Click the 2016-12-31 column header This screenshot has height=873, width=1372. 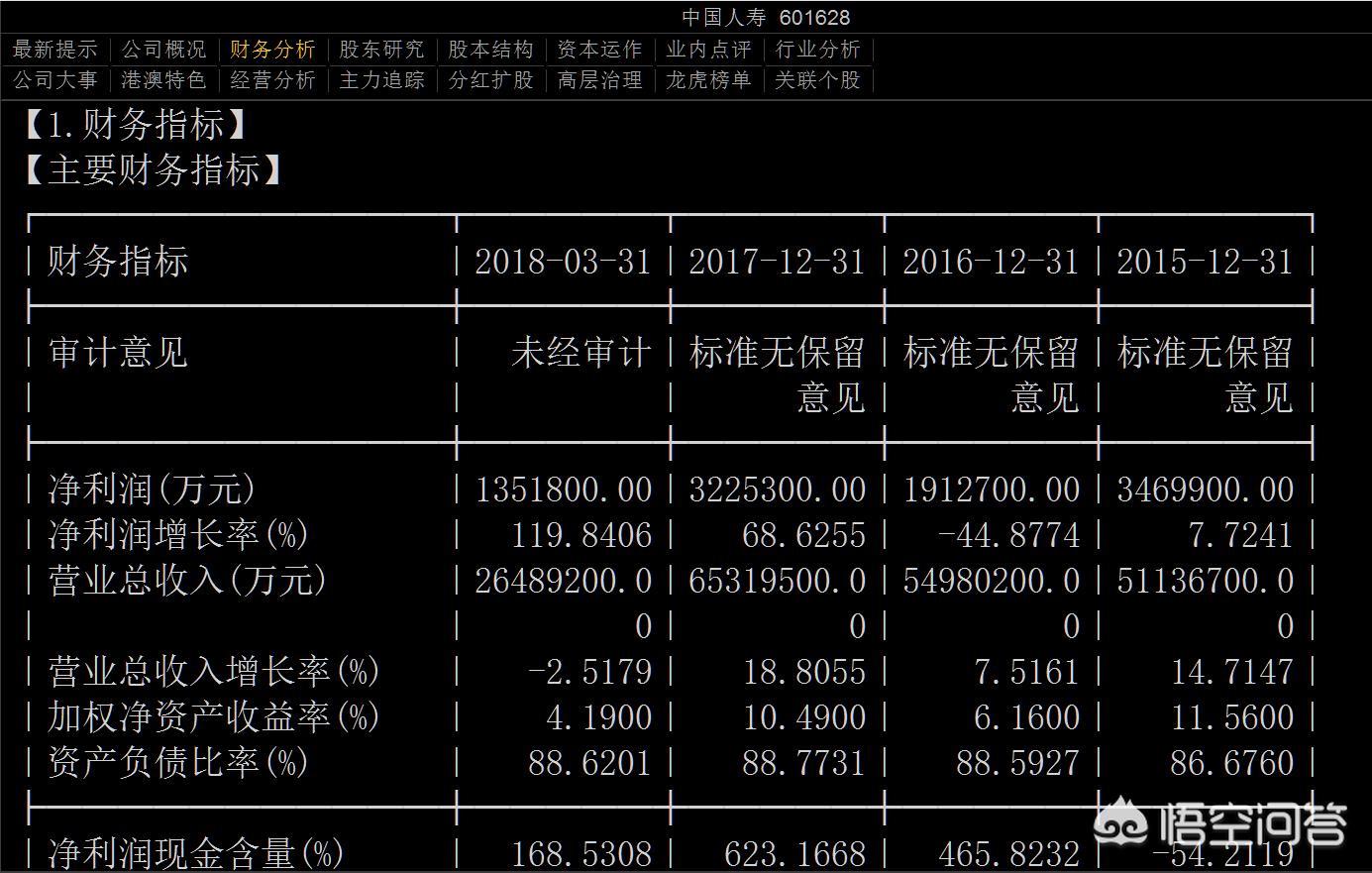991,263
